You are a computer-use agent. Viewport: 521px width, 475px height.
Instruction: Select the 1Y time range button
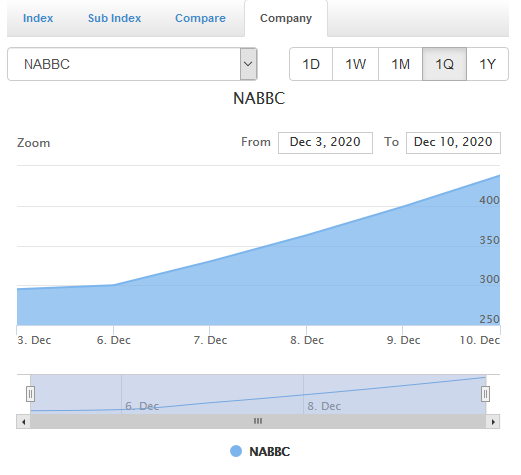(487, 64)
